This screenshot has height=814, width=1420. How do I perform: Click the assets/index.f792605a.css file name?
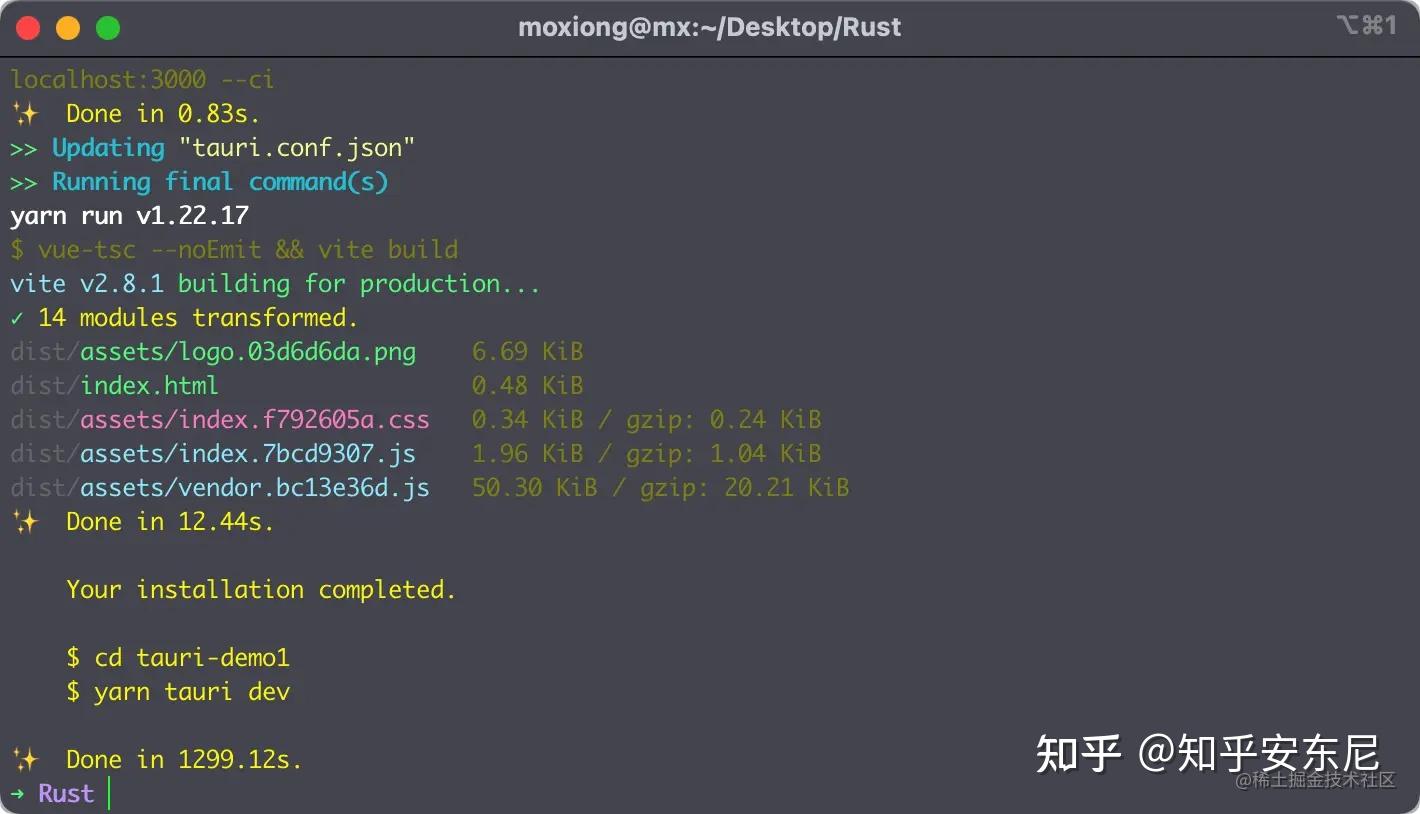pos(254,420)
